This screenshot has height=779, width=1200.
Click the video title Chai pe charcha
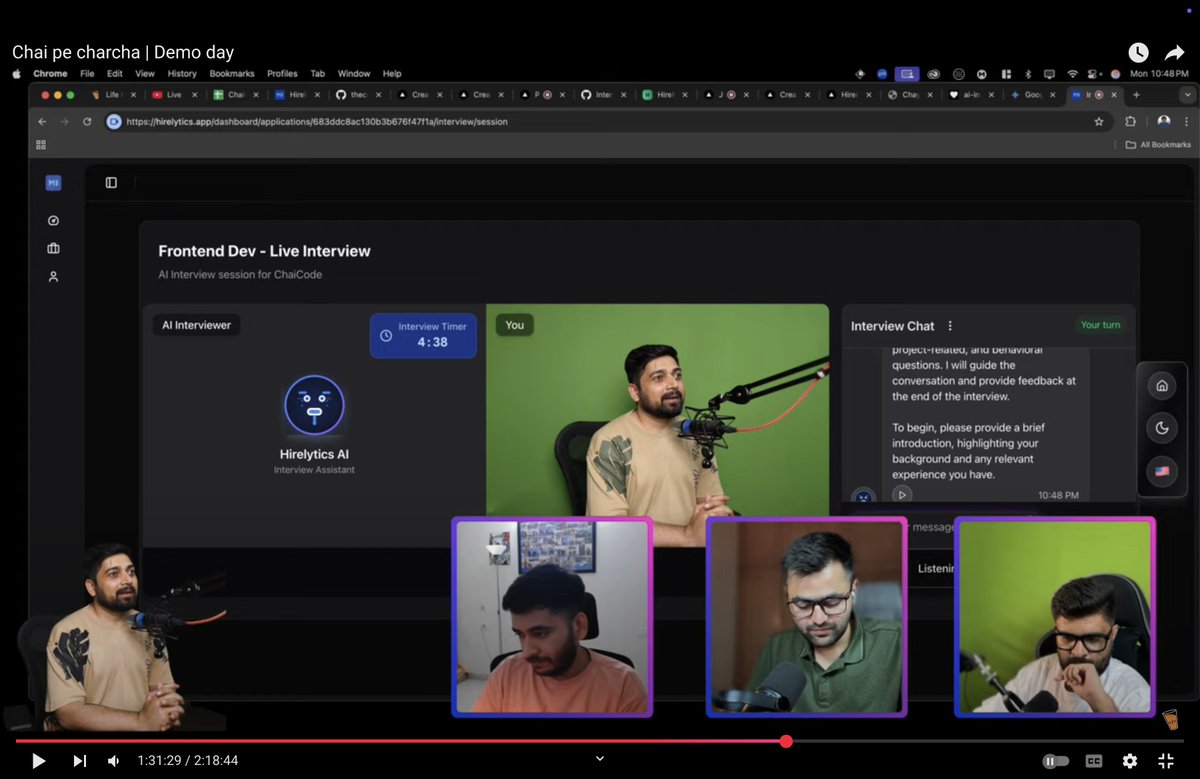click(123, 52)
